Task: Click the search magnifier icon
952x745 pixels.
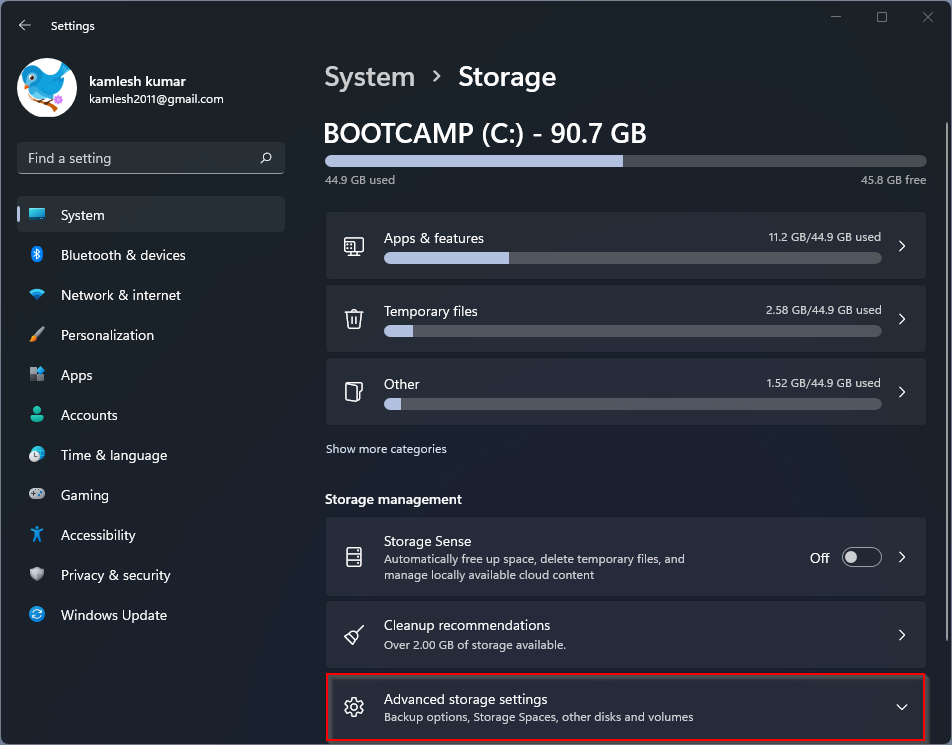Action: (266, 158)
